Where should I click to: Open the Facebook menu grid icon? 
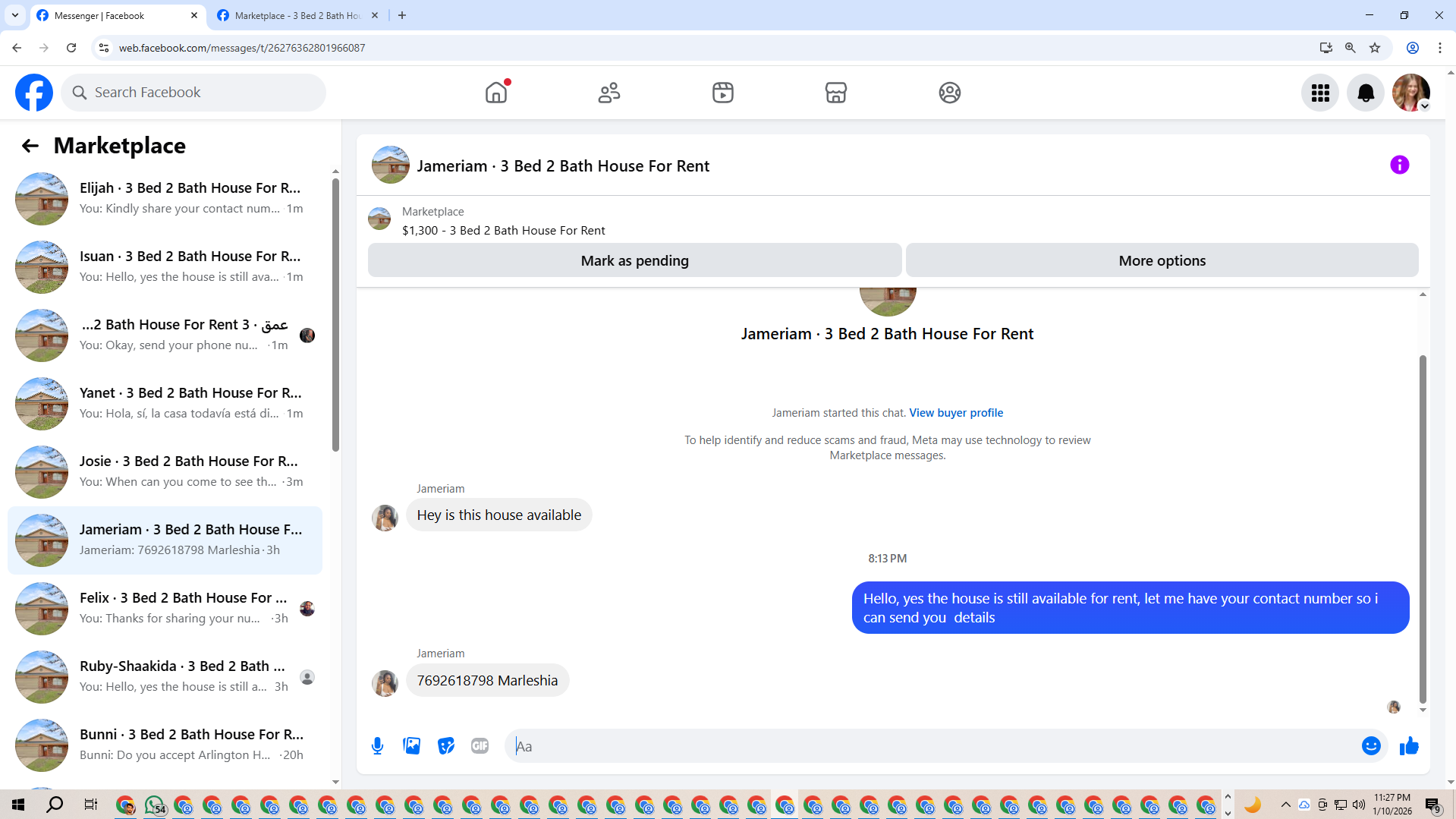click(1320, 93)
